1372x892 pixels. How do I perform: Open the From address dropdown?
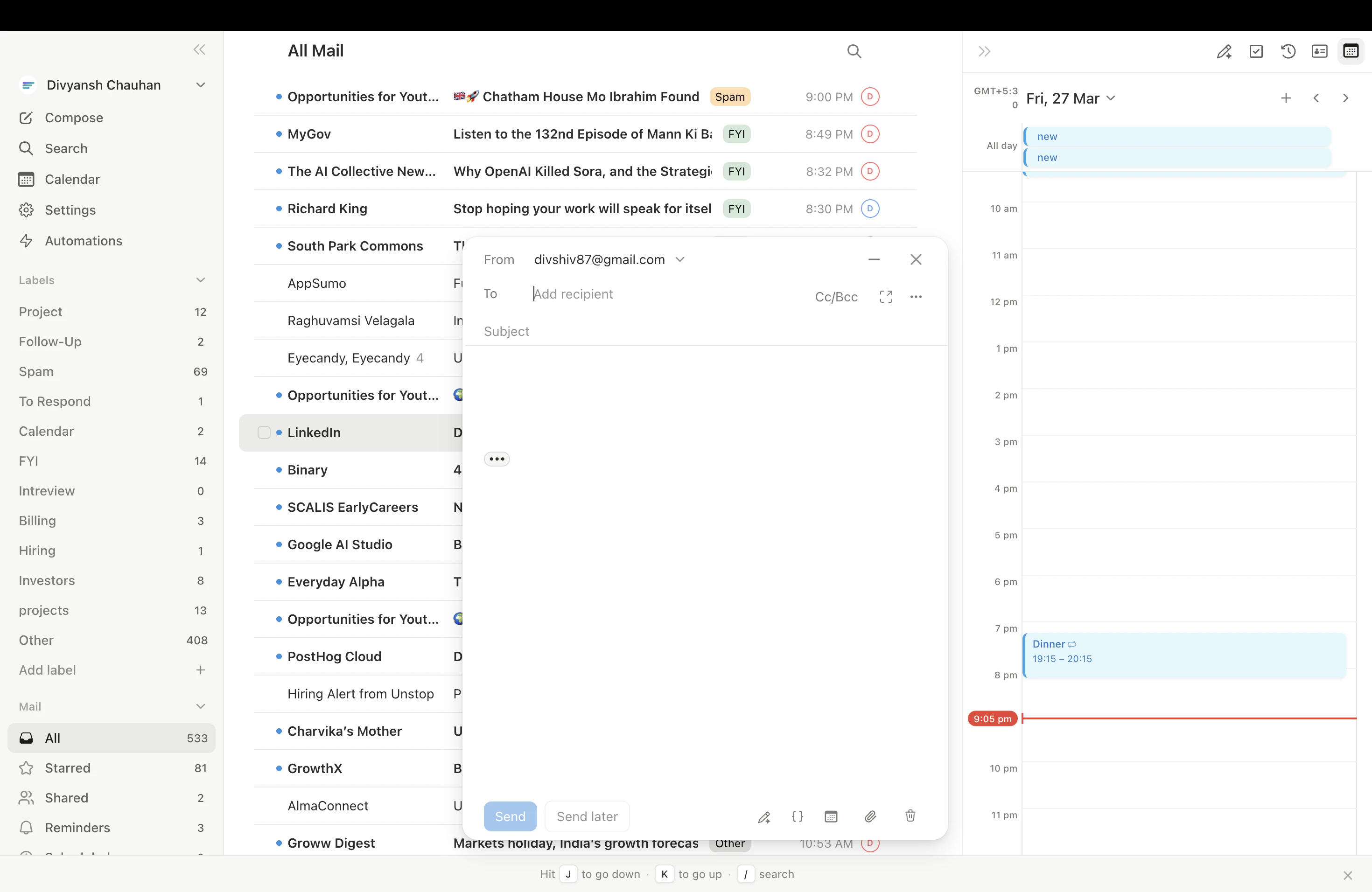[x=679, y=259]
